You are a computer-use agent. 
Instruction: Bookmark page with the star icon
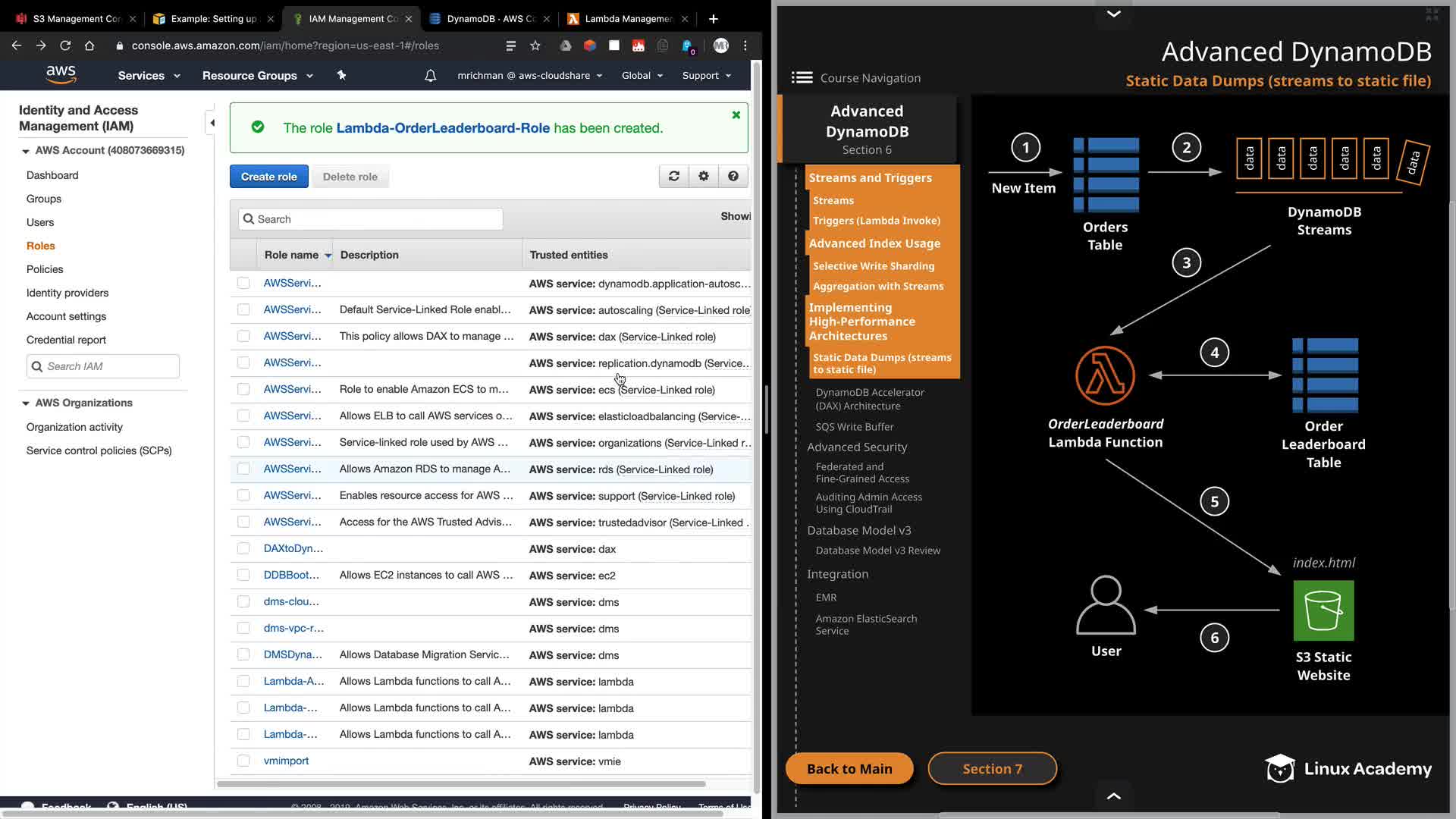[535, 45]
